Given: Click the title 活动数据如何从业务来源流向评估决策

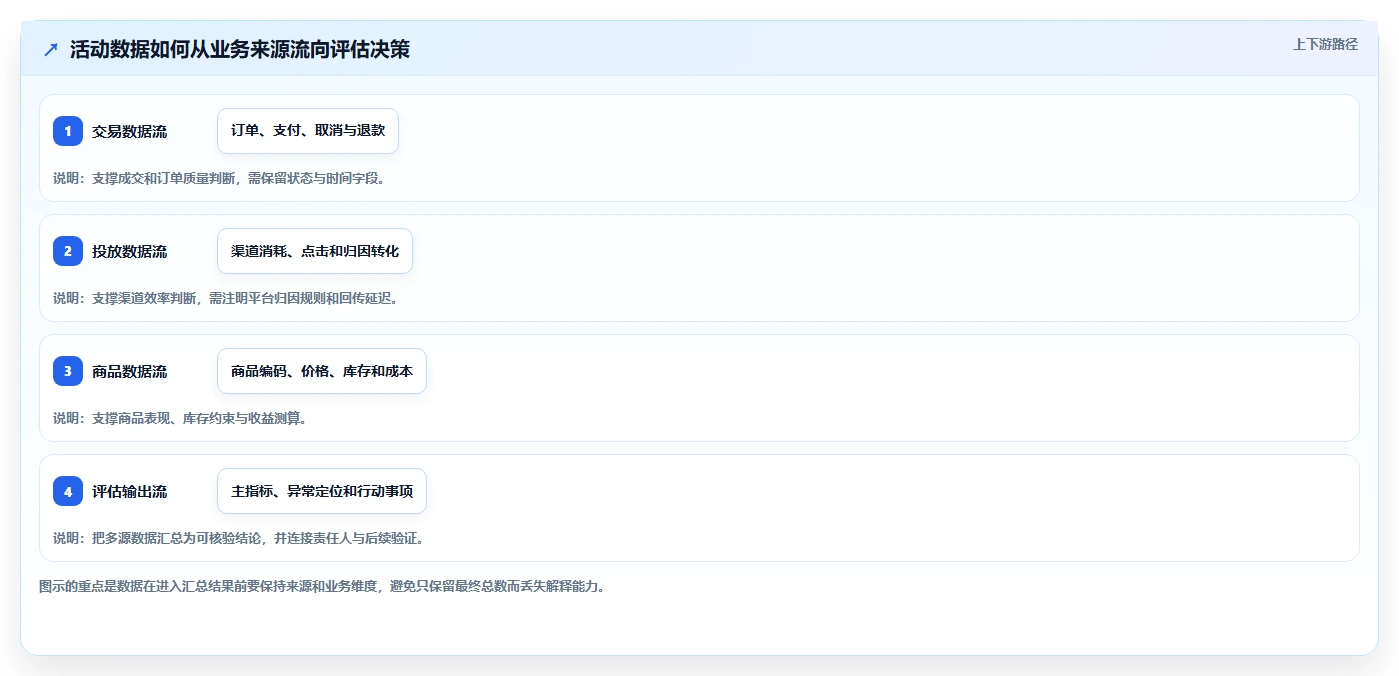Looking at the screenshot, I should (240, 50).
